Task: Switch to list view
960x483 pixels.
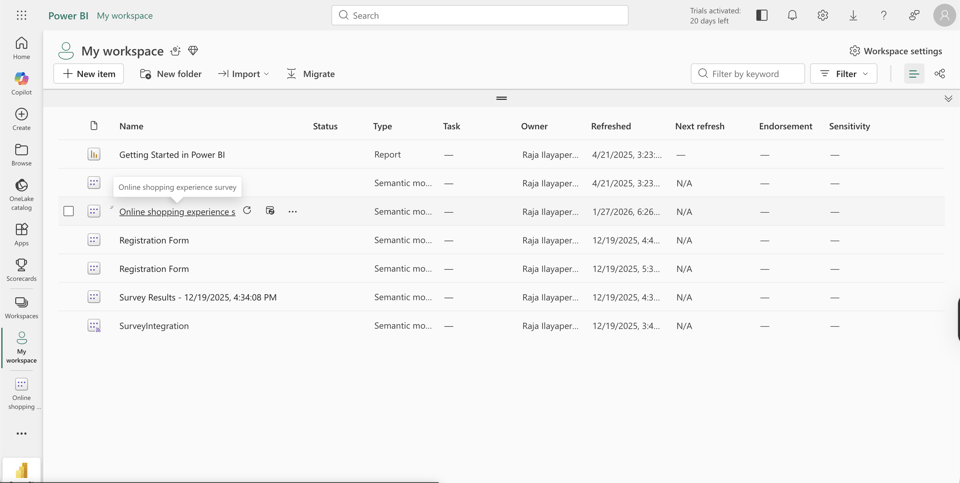Action: (x=914, y=73)
